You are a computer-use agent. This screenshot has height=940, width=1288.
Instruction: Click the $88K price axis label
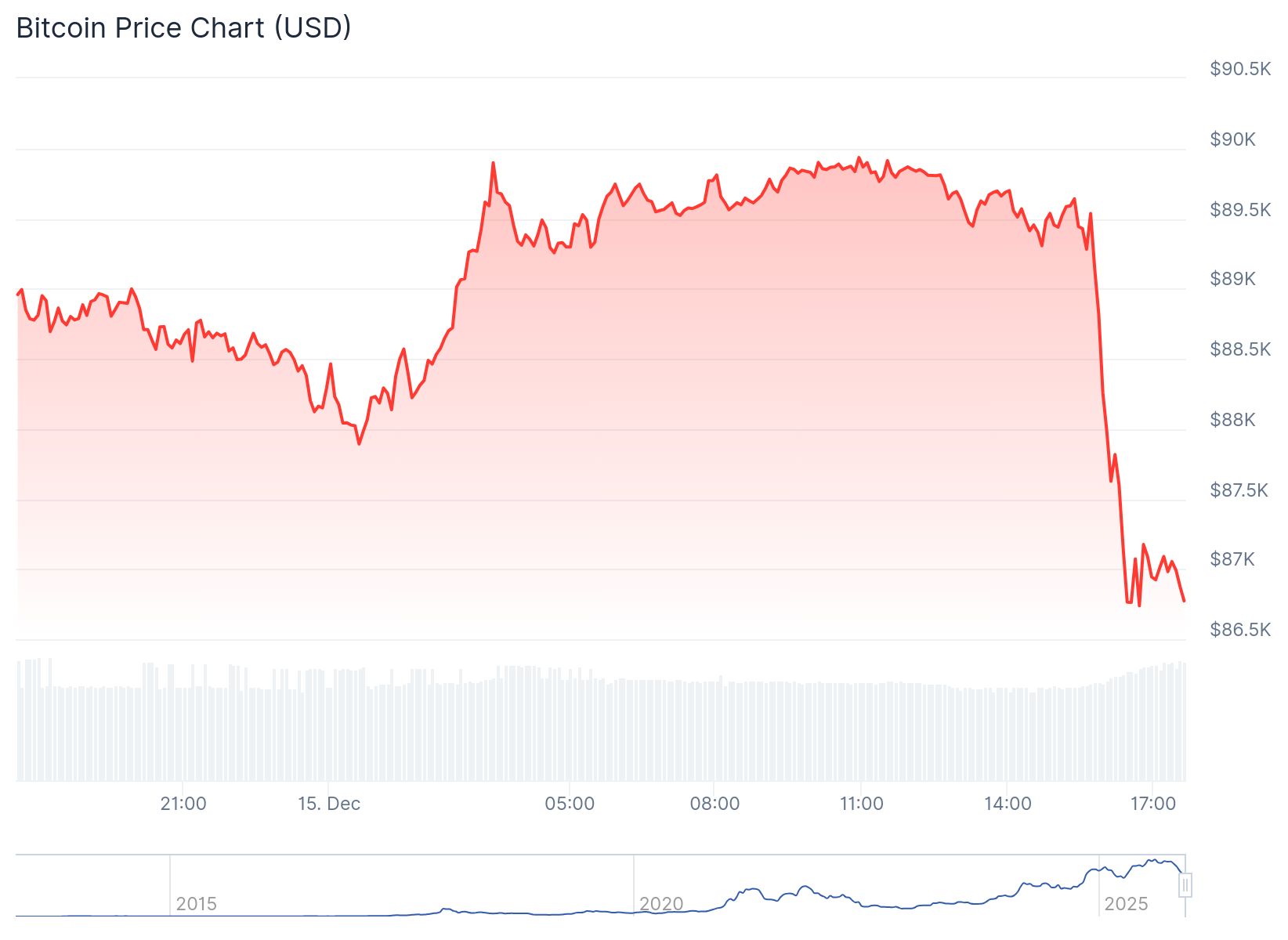click(1232, 420)
